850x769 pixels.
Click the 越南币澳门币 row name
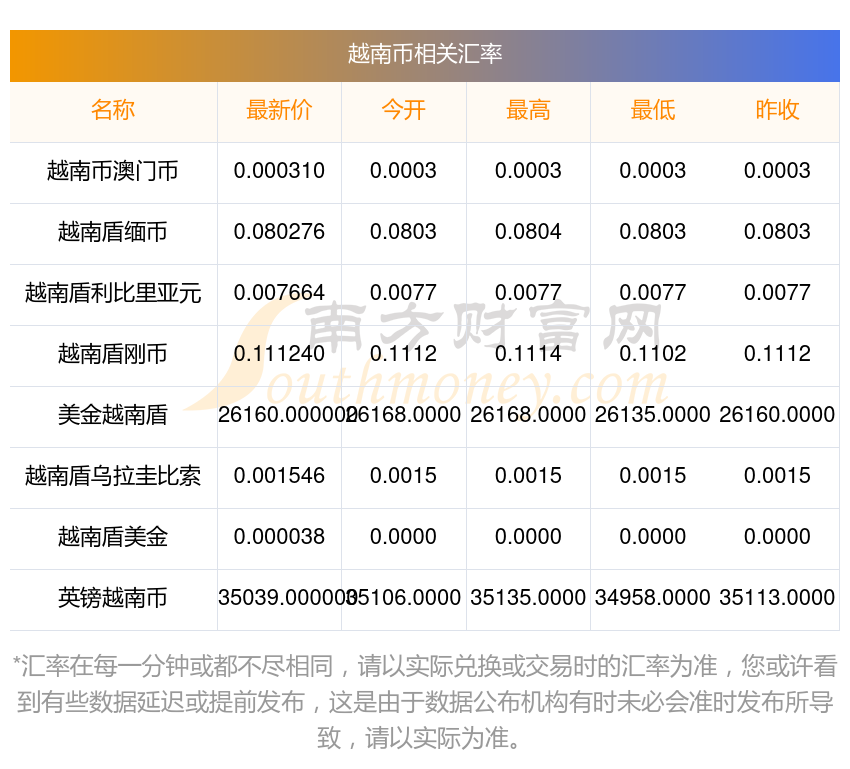(113, 171)
